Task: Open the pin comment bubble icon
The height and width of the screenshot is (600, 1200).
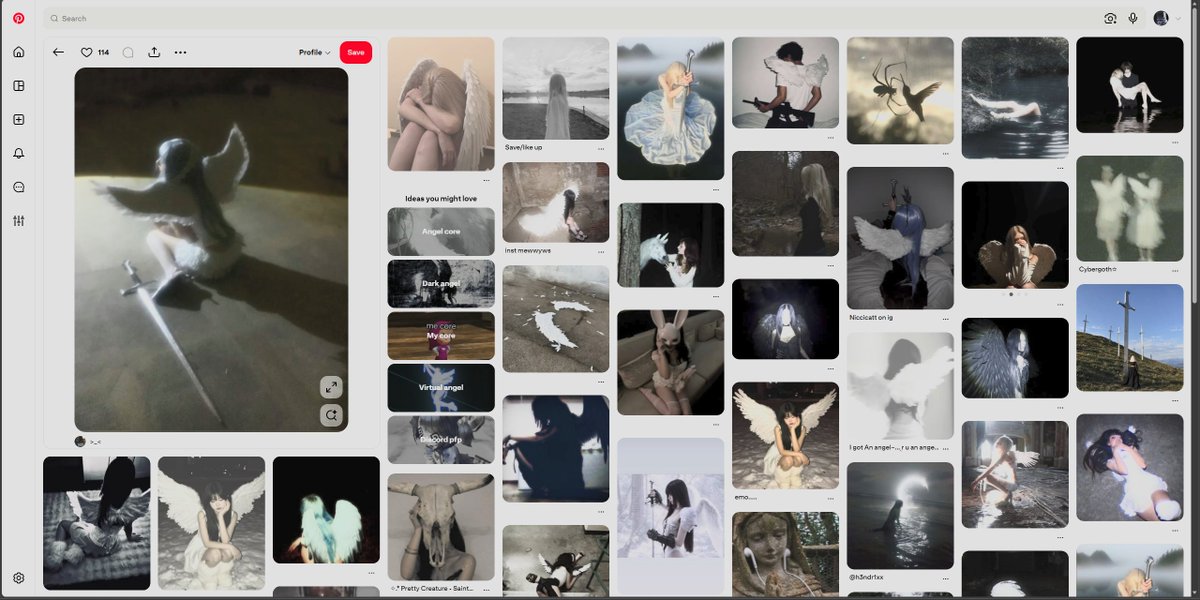Action: (x=128, y=52)
